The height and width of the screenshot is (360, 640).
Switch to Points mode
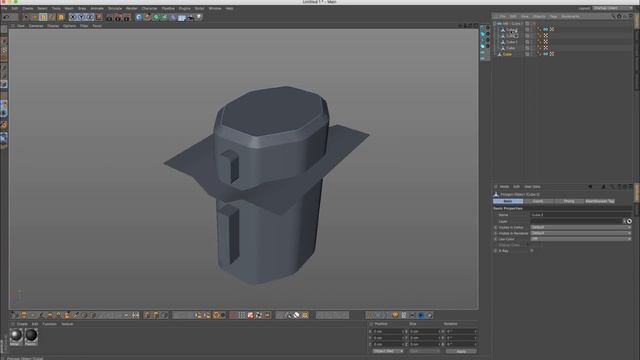coord(4,67)
